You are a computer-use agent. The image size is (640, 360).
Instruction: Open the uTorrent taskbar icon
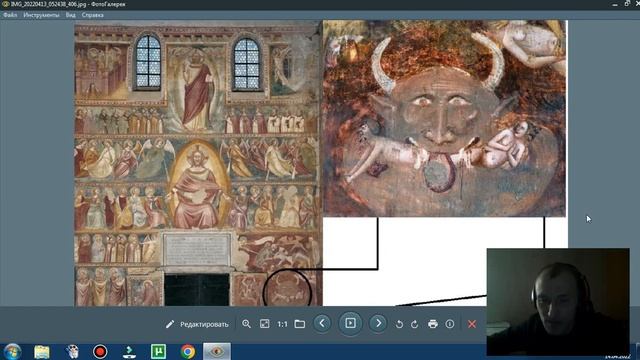pos(158,352)
